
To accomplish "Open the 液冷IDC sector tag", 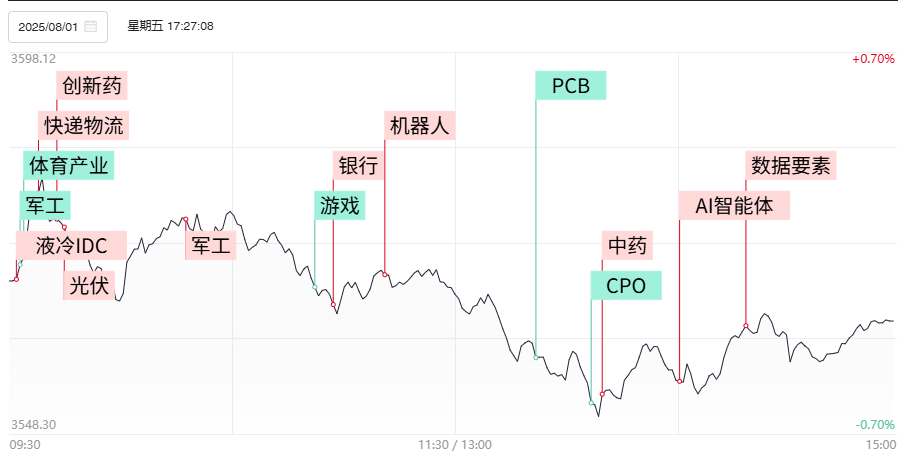I will point(71,245).
